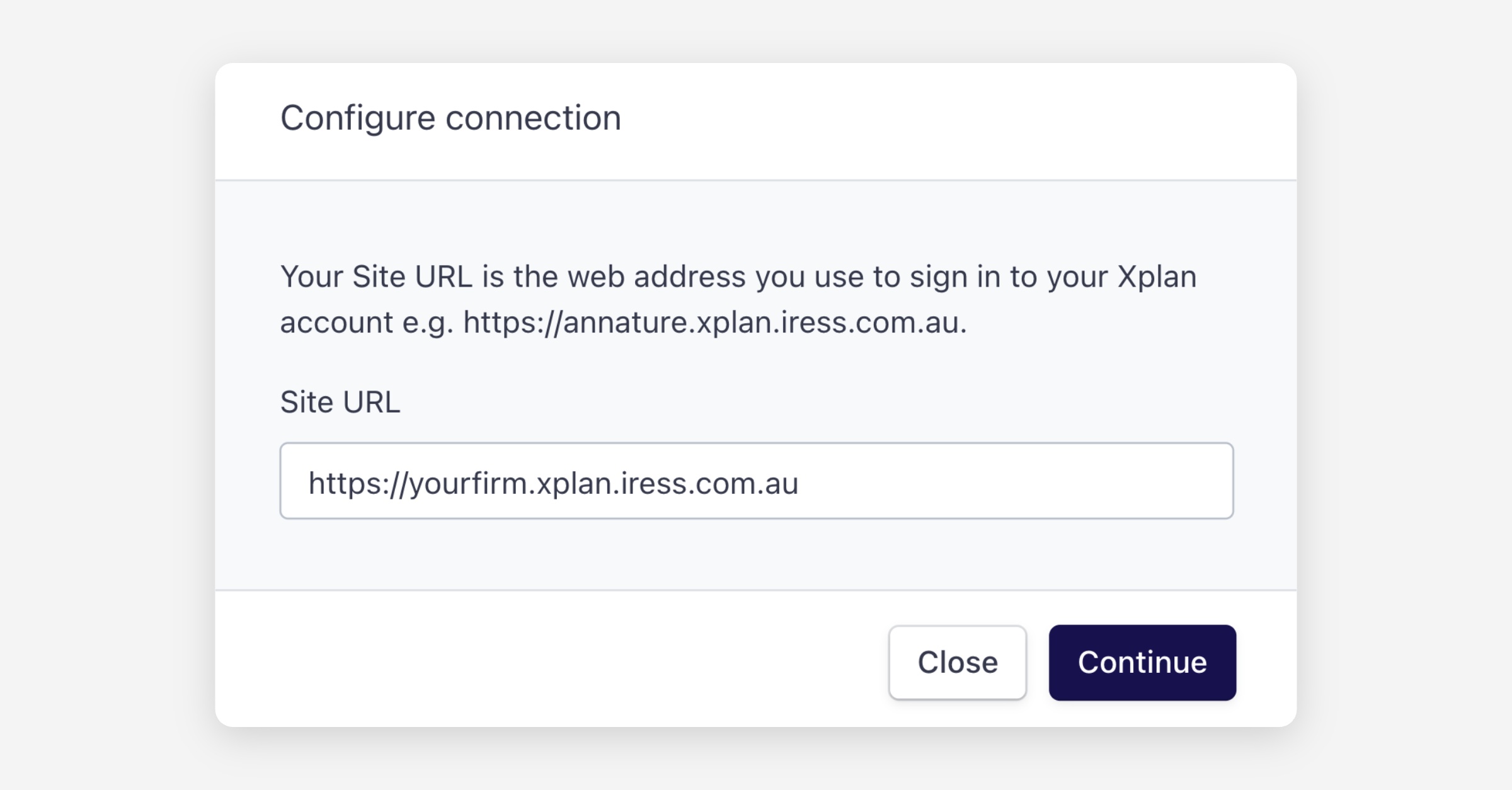Click the word Xplan in description
Image resolution: width=1512 pixels, height=790 pixels.
coord(1157,277)
